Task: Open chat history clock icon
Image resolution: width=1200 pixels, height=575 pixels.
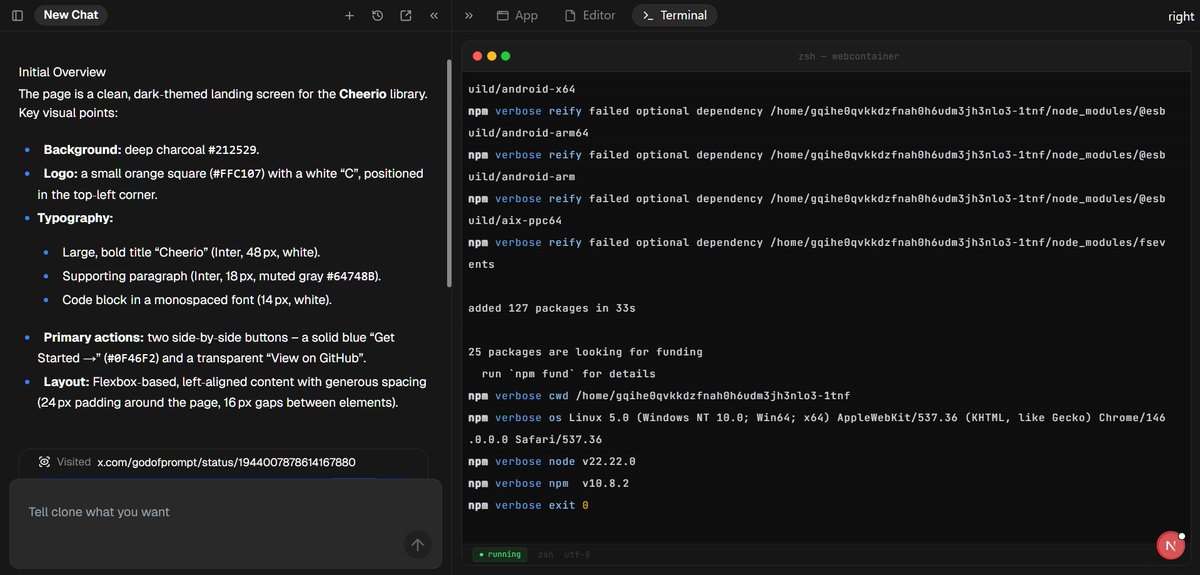Action: 377,16
